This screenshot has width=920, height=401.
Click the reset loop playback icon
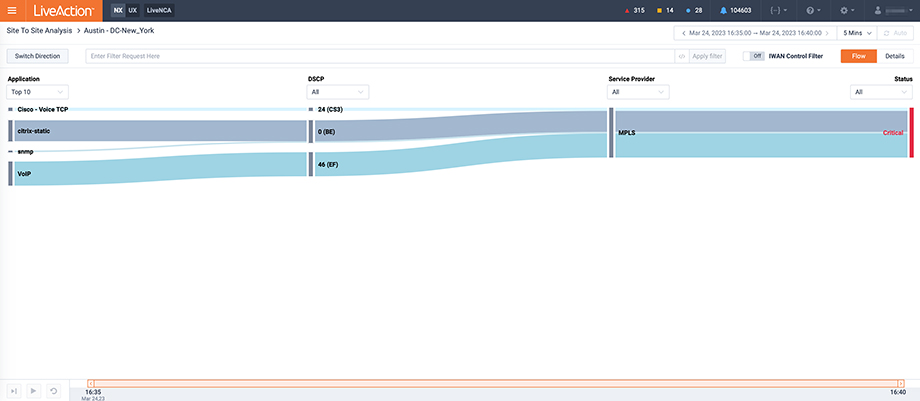click(x=53, y=391)
